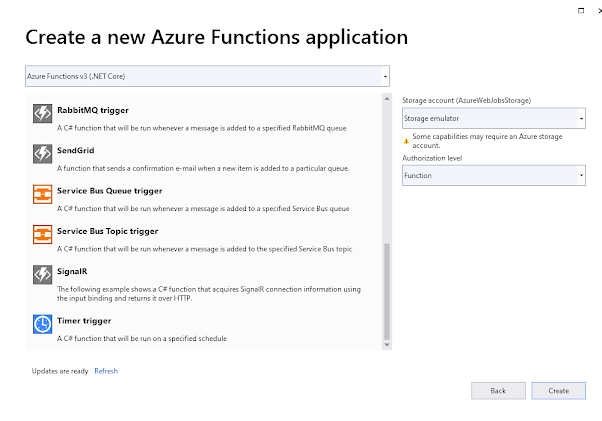Maximize the dialog window
Viewport: 602px width, 421px height.
[x=581, y=10]
